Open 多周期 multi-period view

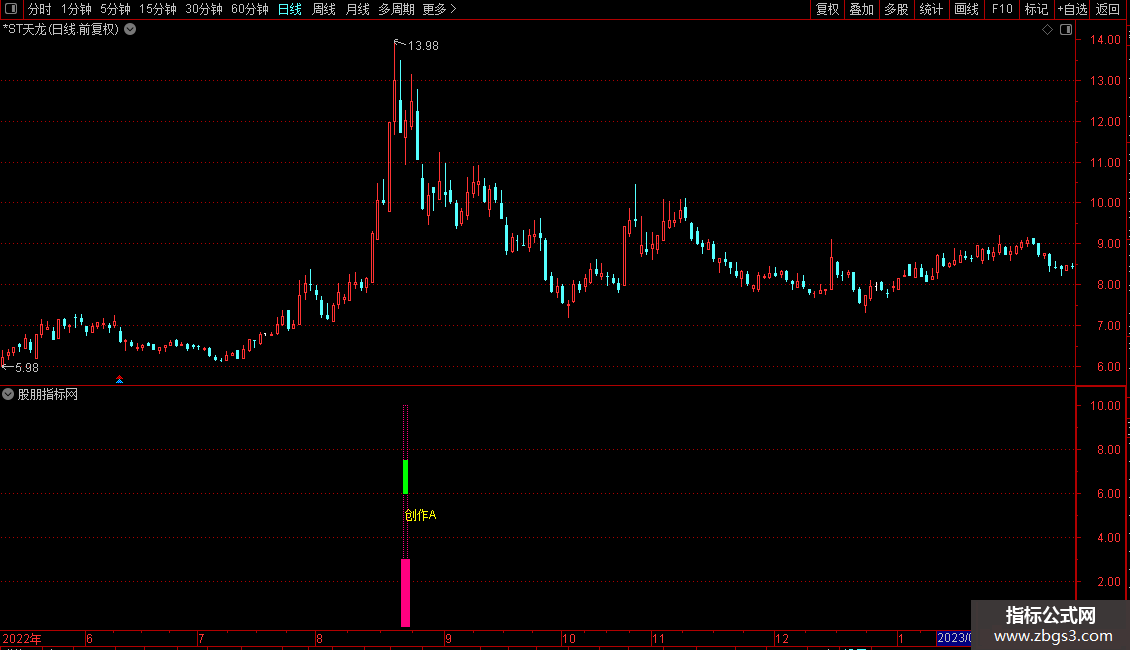coord(396,9)
